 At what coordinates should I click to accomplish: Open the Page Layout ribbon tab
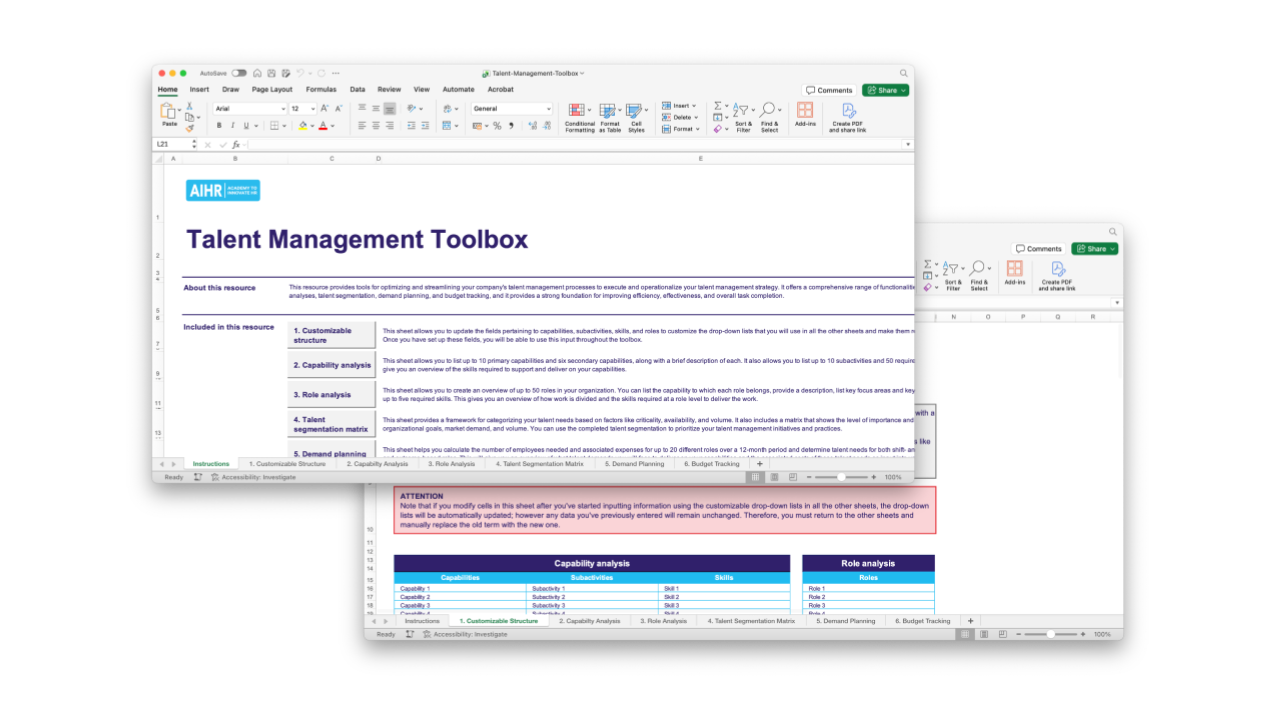click(x=272, y=89)
